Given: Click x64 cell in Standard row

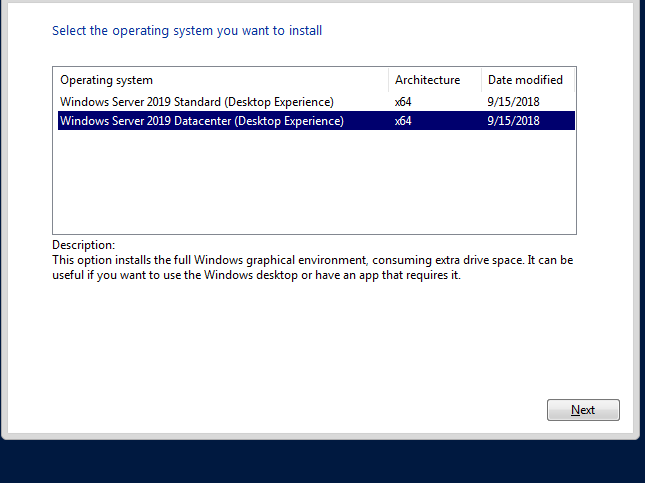Looking at the screenshot, I should [x=404, y=102].
